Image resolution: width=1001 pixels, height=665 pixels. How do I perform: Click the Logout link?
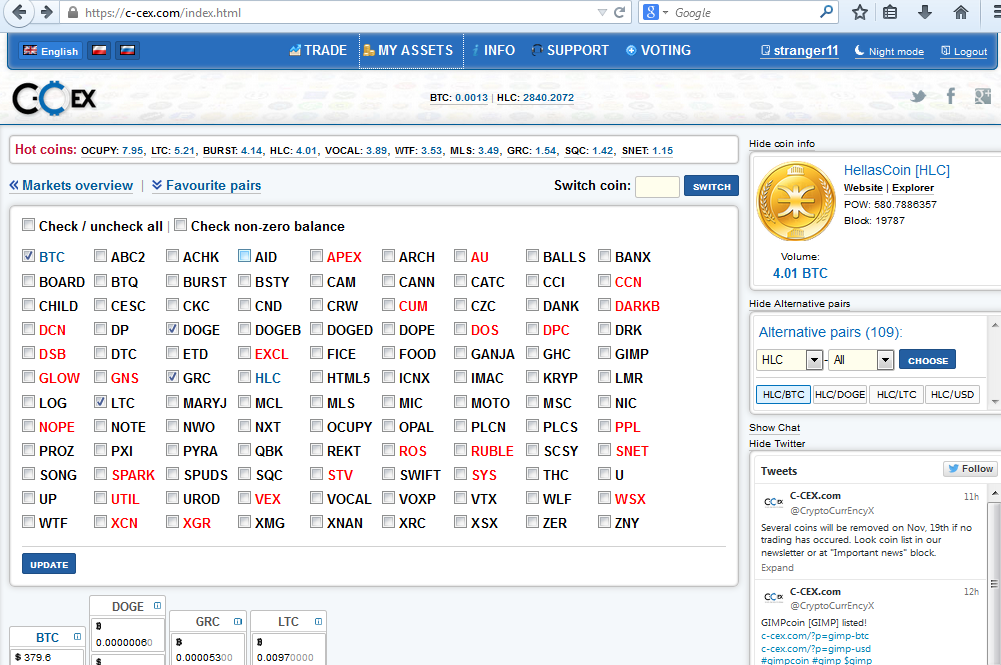point(965,52)
